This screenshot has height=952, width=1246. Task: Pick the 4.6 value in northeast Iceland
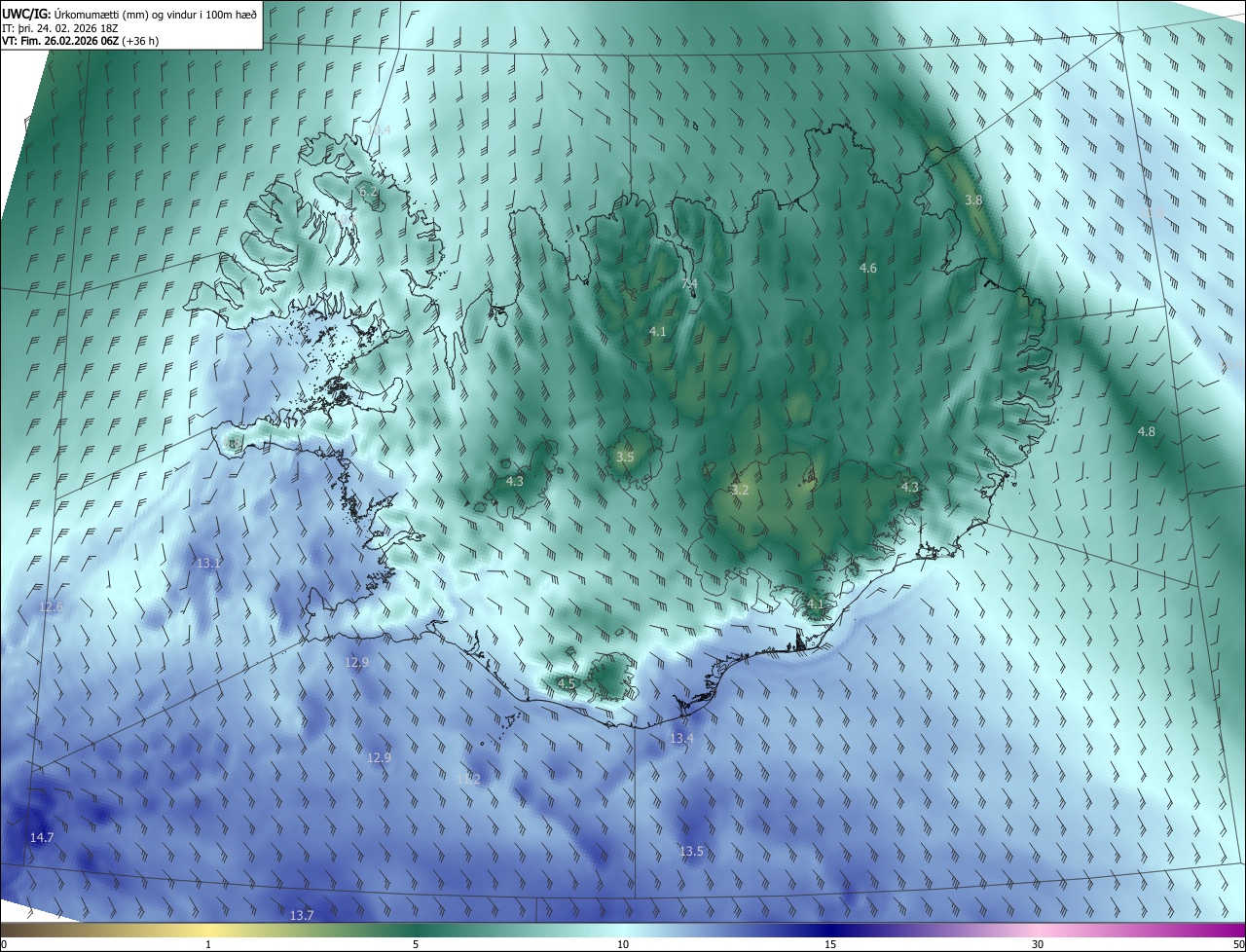pyautogui.click(x=868, y=268)
